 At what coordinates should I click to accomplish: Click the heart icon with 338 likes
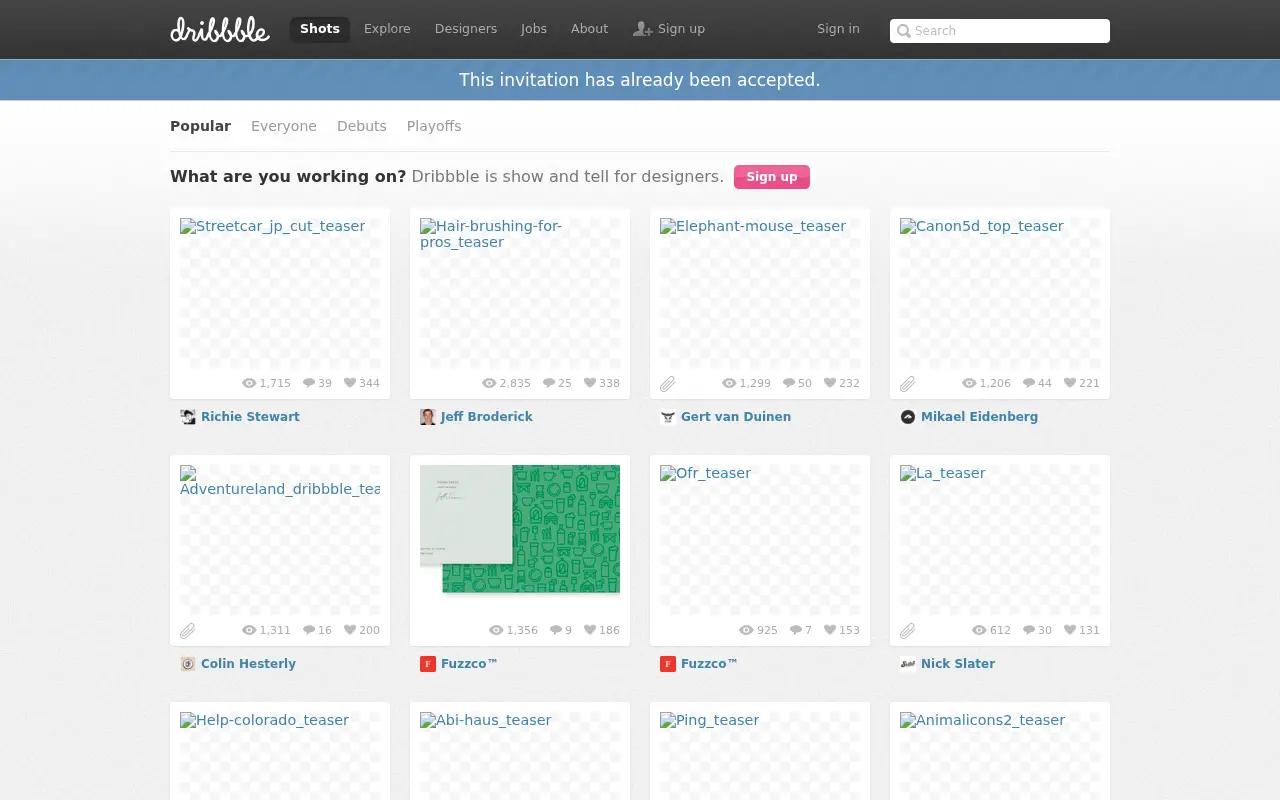(590, 383)
